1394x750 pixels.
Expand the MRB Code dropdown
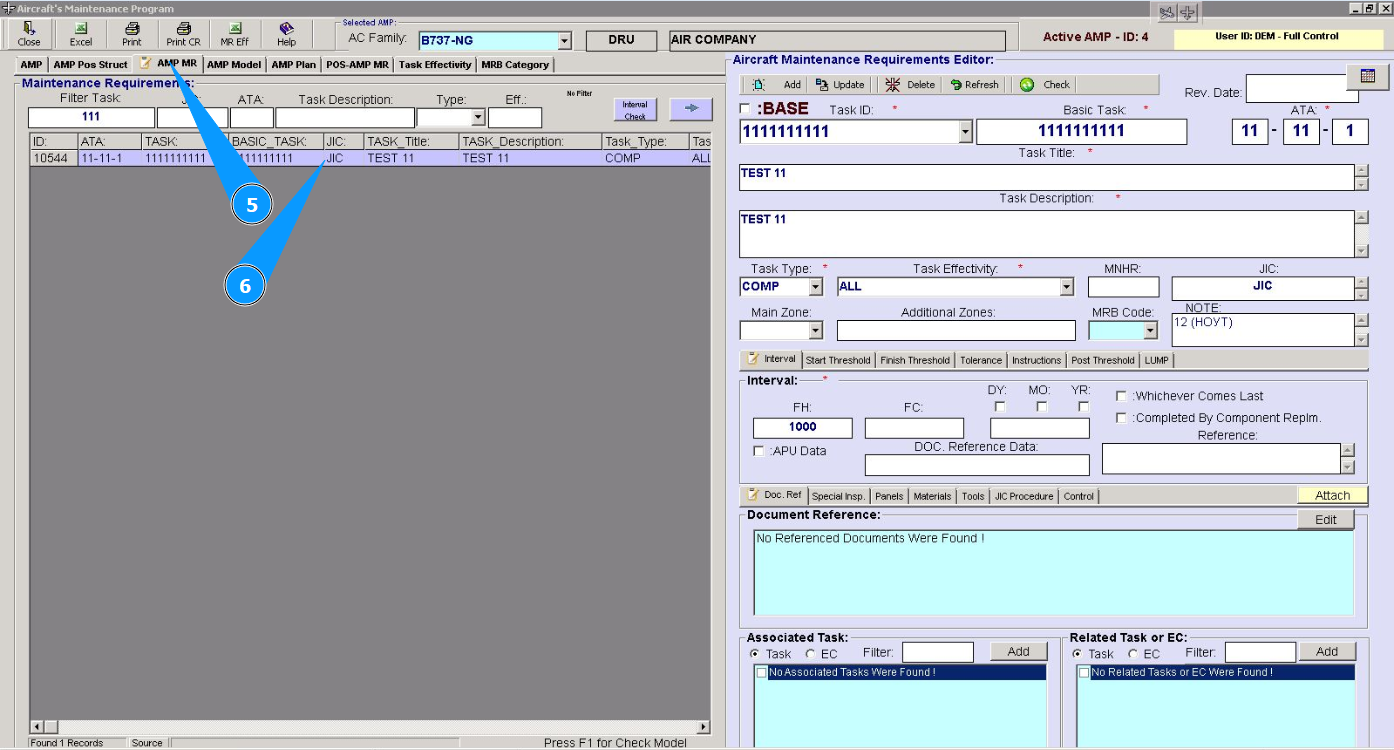pyautogui.click(x=1150, y=331)
